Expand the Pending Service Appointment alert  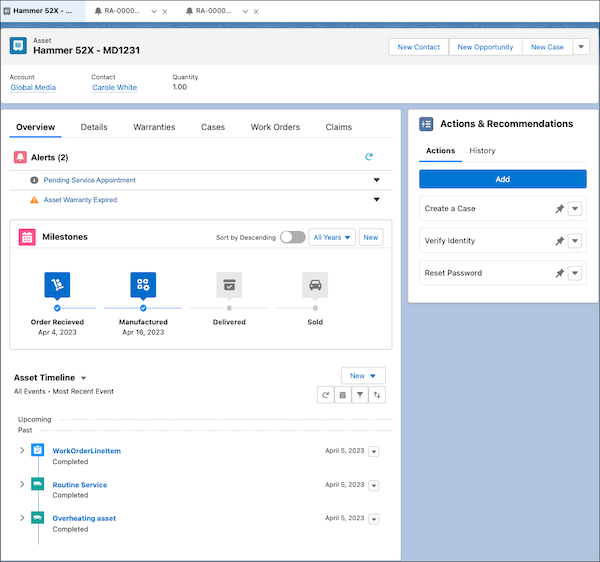377,180
